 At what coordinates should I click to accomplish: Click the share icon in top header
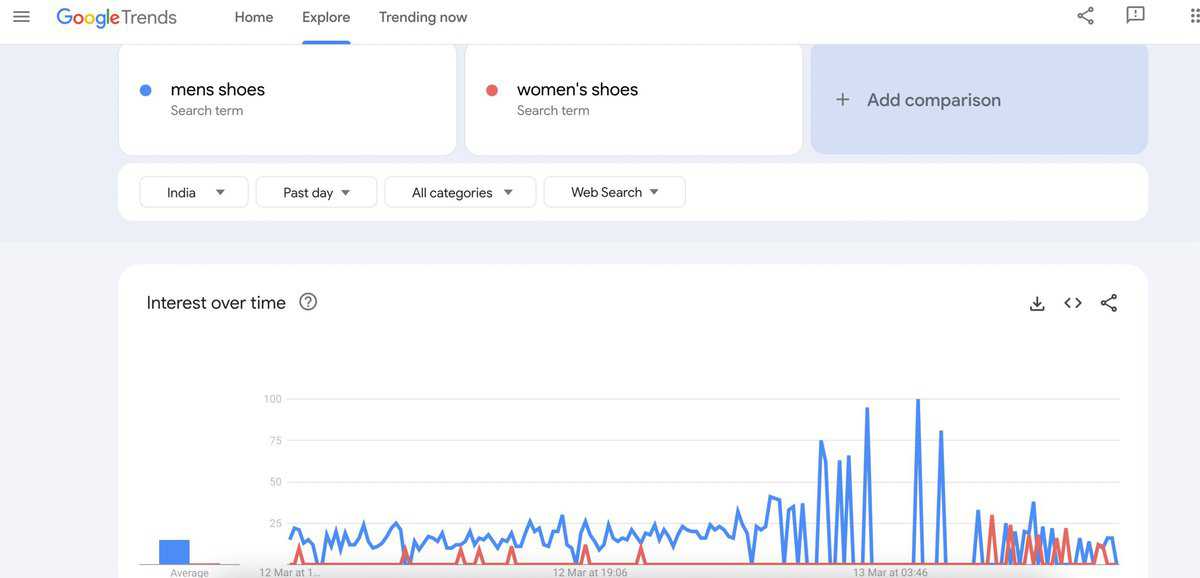[1085, 16]
